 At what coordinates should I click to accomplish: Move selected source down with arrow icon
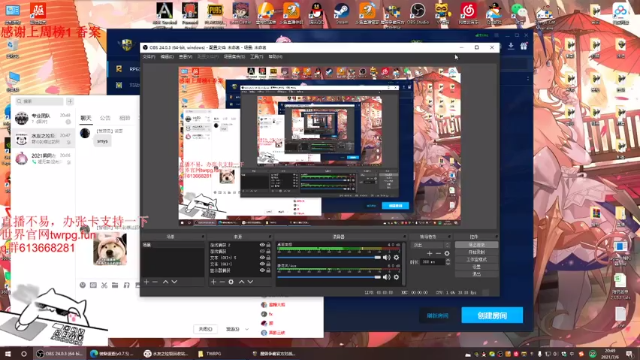250,282
